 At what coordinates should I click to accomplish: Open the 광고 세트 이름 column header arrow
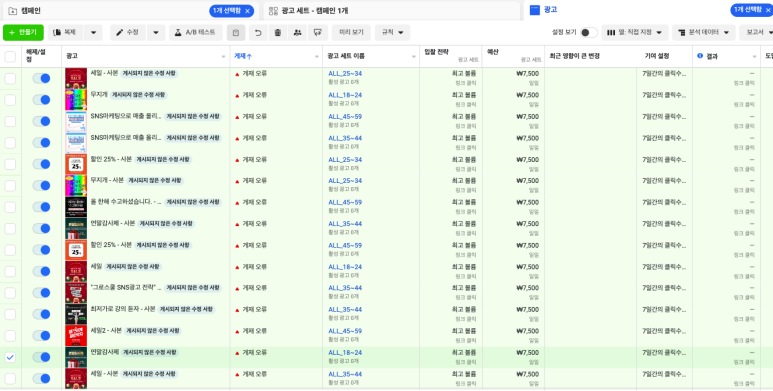[414, 57]
